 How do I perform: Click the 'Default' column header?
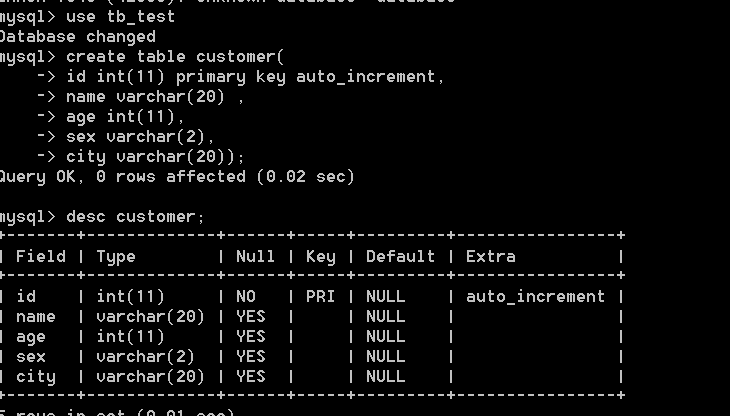click(400, 257)
